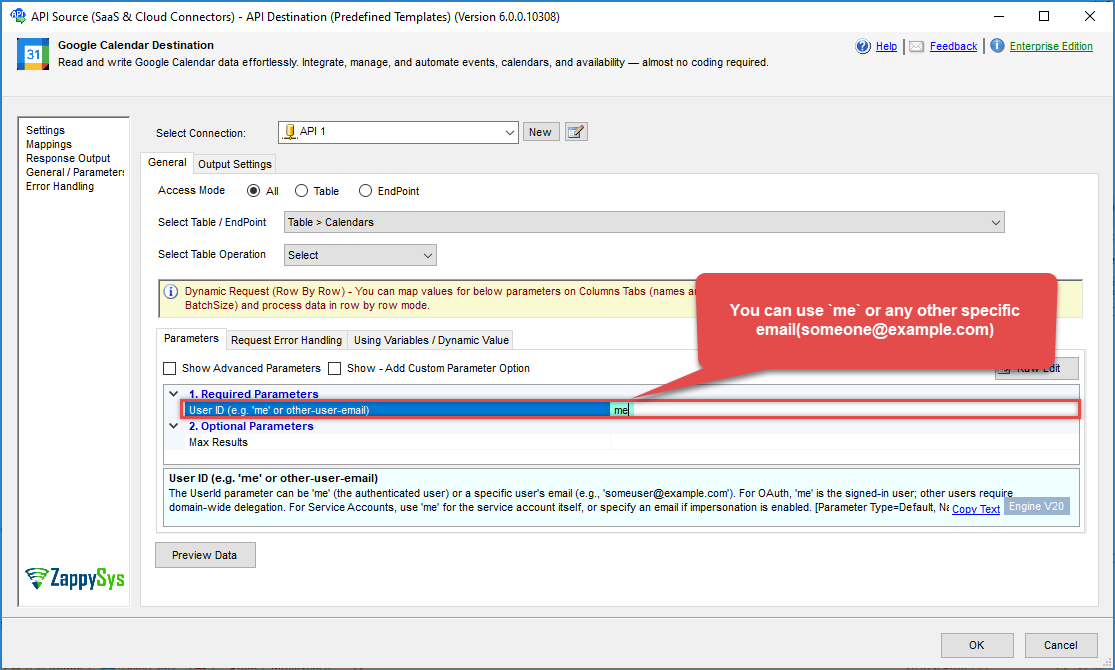The width and height of the screenshot is (1115, 670).
Task: Select the Table access mode radio button
Action: 301,191
